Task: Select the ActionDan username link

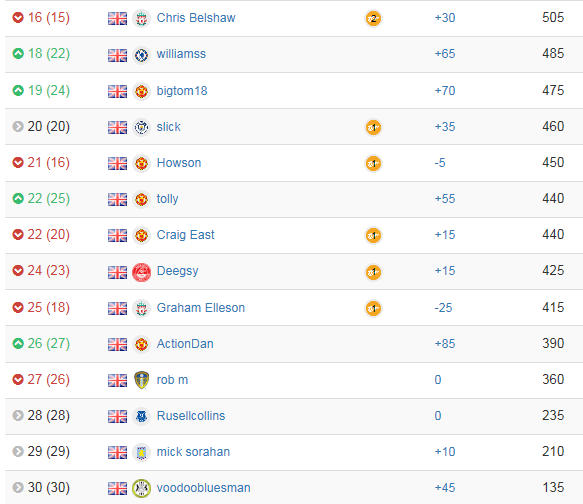Action: [185, 344]
